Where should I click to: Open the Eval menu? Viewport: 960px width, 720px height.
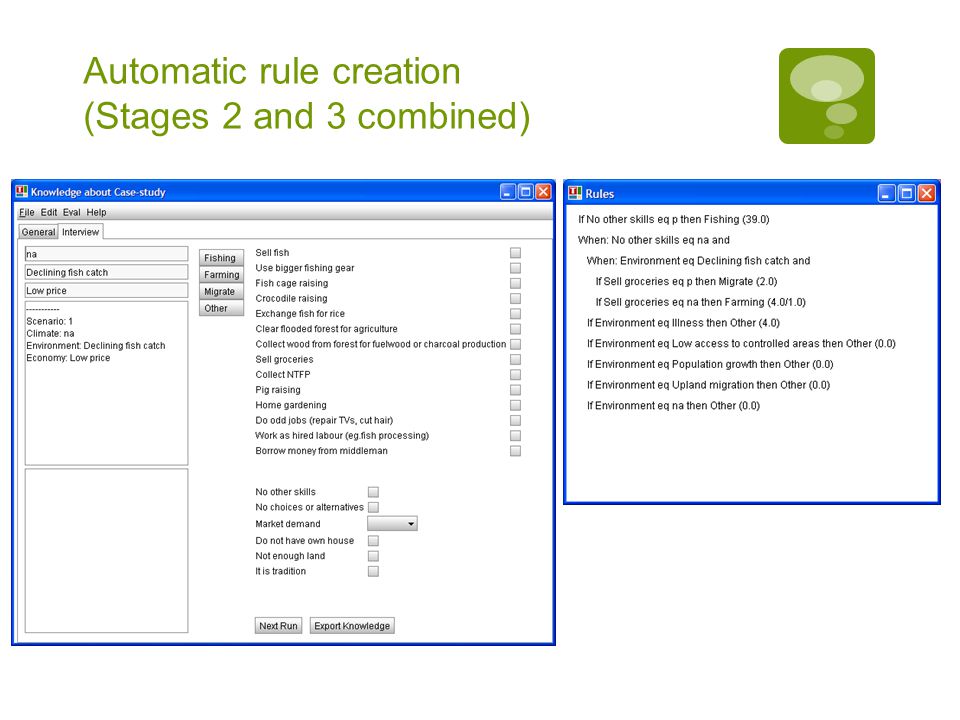tap(72, 212)
